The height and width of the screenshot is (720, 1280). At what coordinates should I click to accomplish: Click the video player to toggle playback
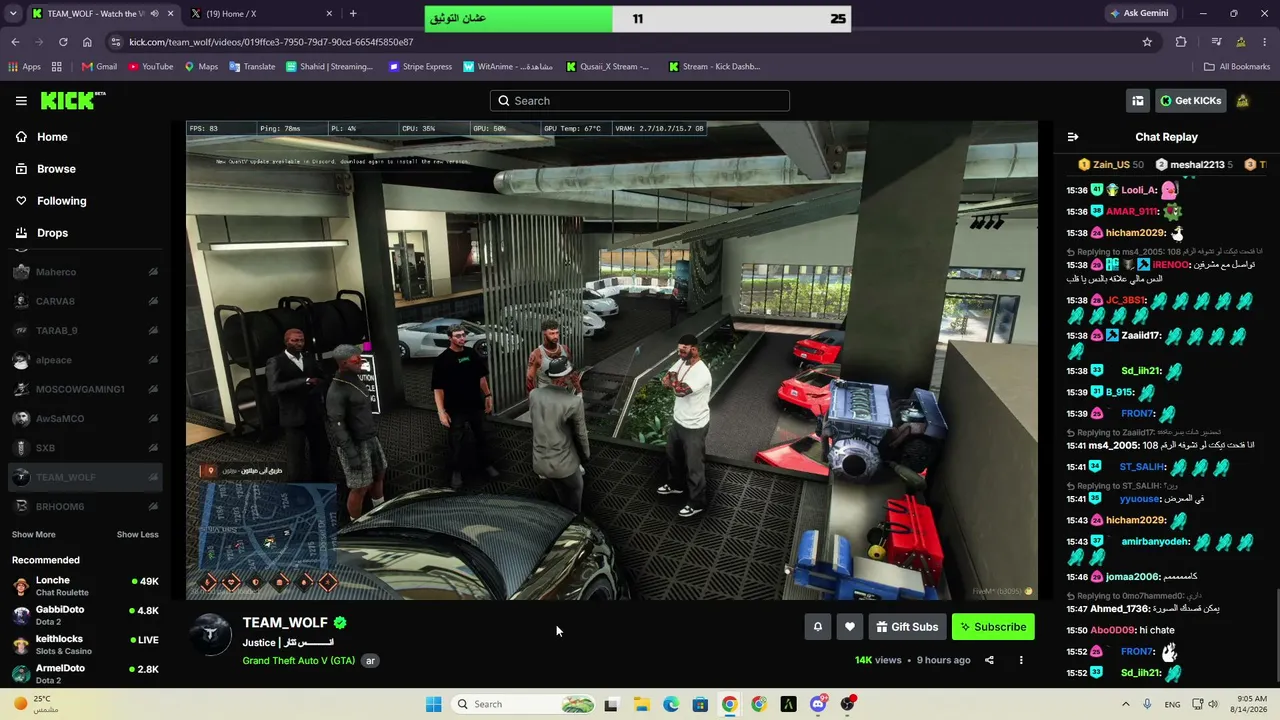612,360
